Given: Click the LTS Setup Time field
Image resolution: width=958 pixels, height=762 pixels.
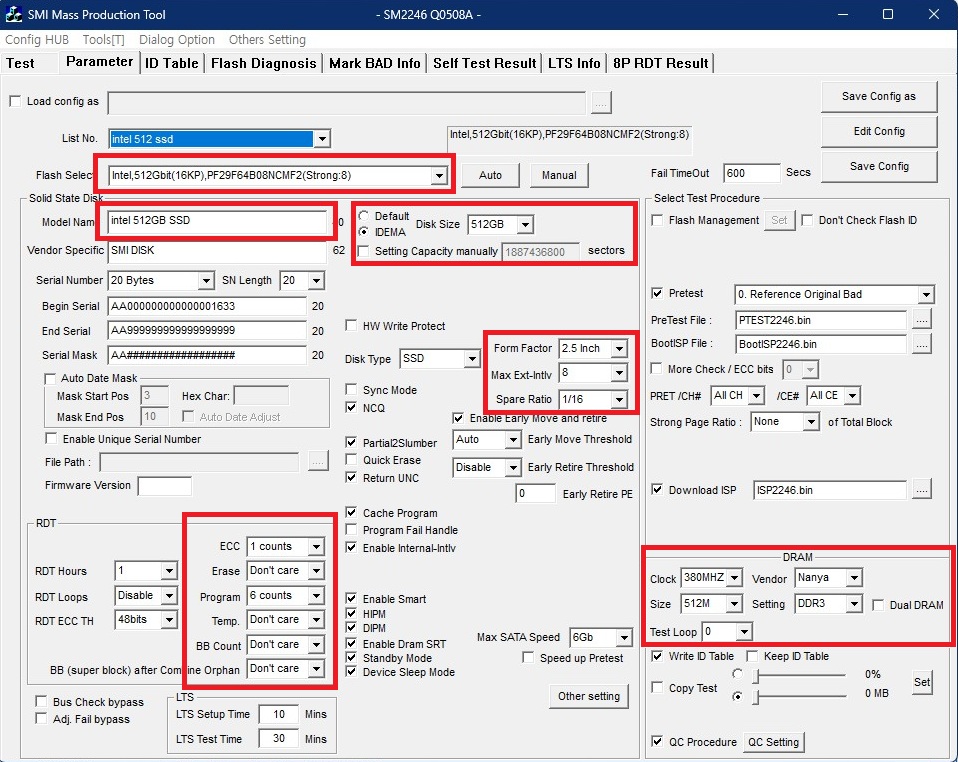Looking at the screenshot, I should [279, 714].
